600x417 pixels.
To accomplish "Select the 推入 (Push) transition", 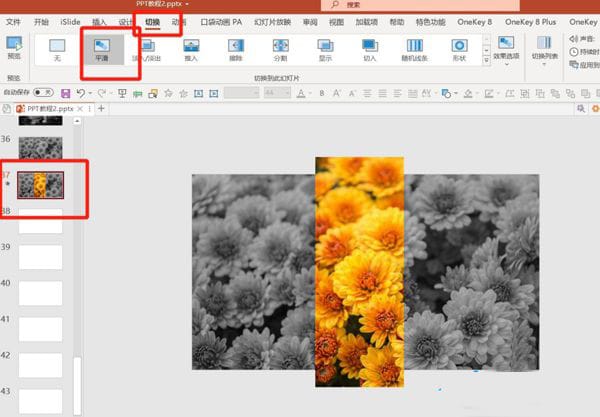I will coord(191,50).
